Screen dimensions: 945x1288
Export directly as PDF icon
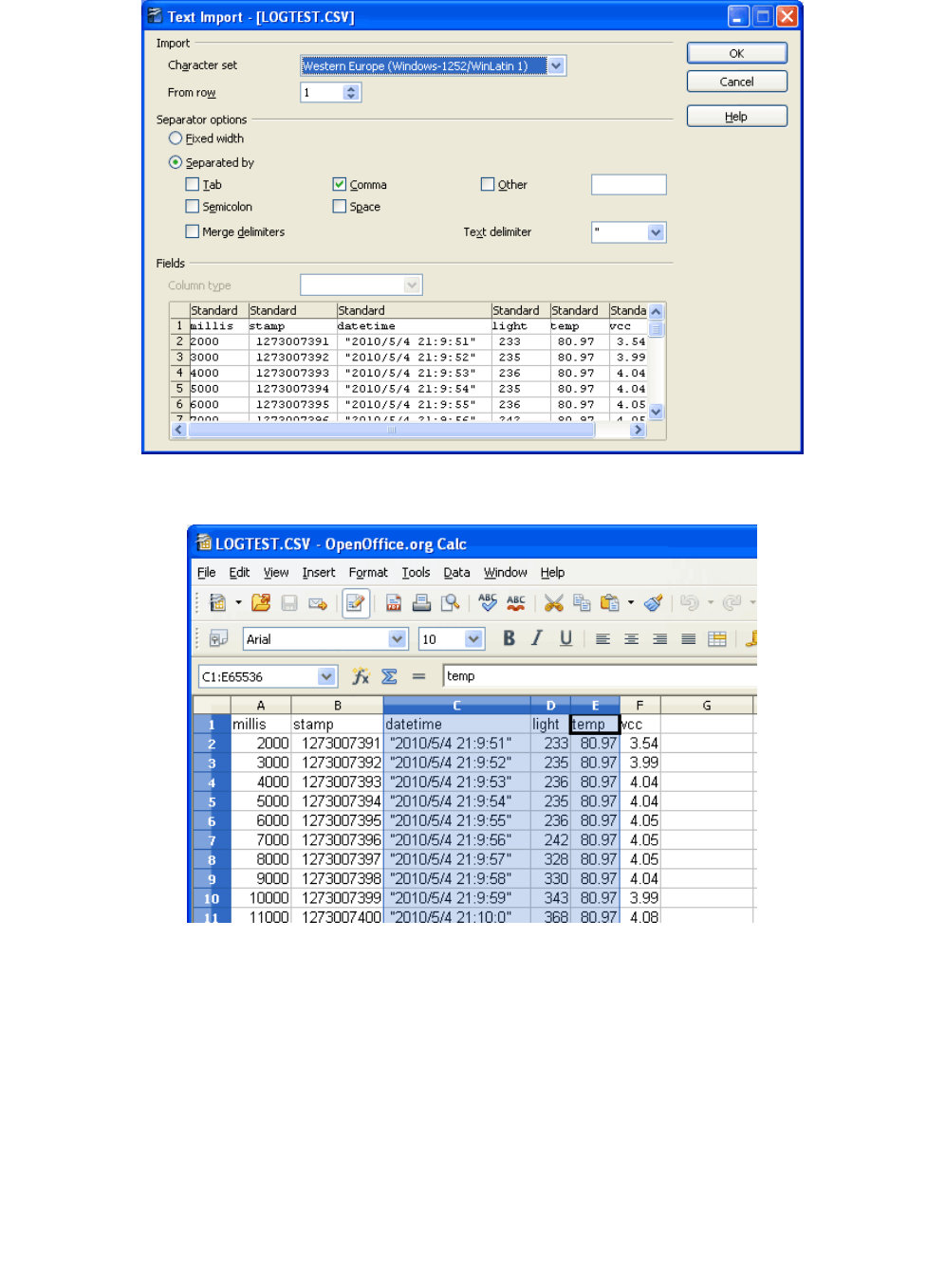tap(394, 602)
